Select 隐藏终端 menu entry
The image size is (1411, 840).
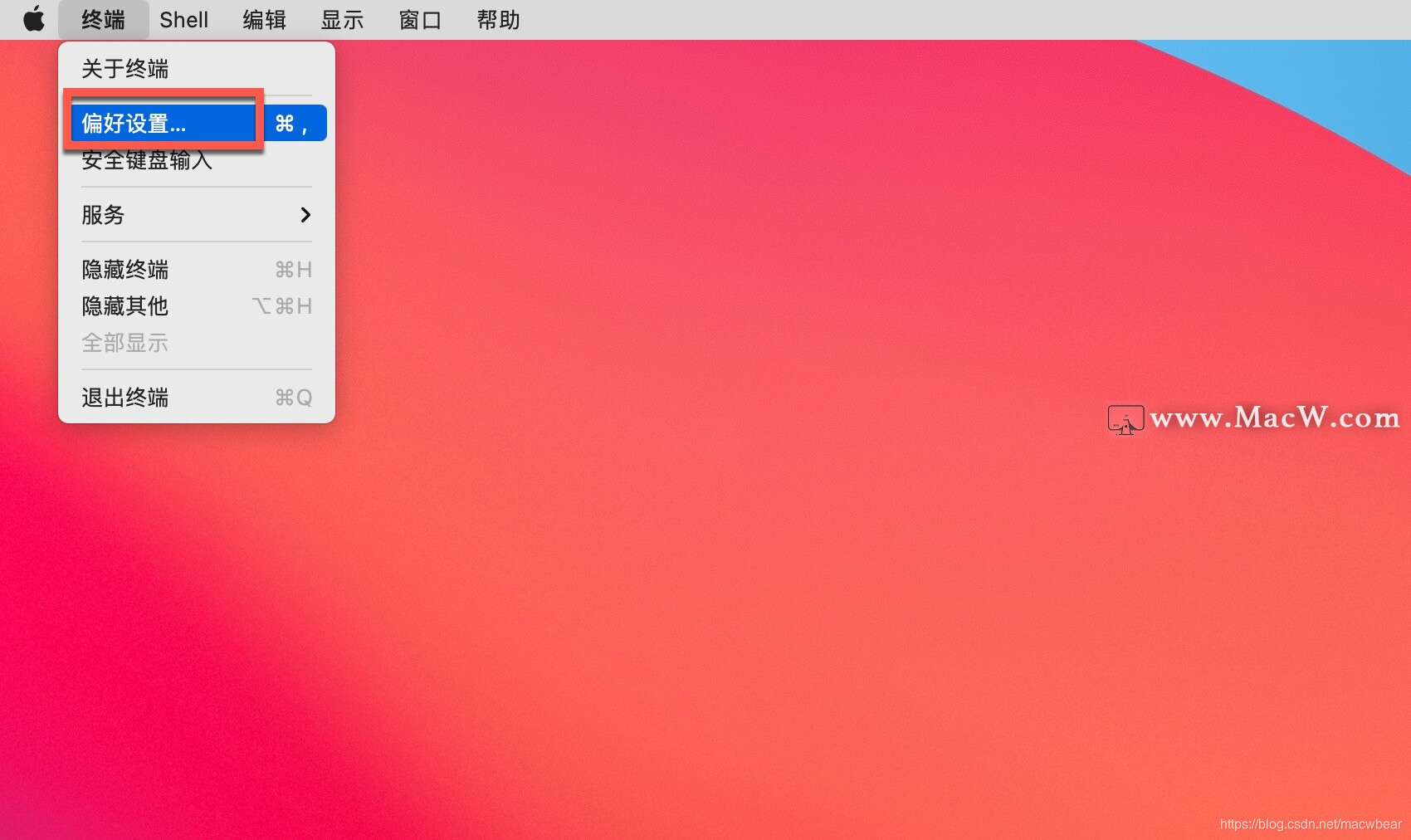[x=197, y=270]
